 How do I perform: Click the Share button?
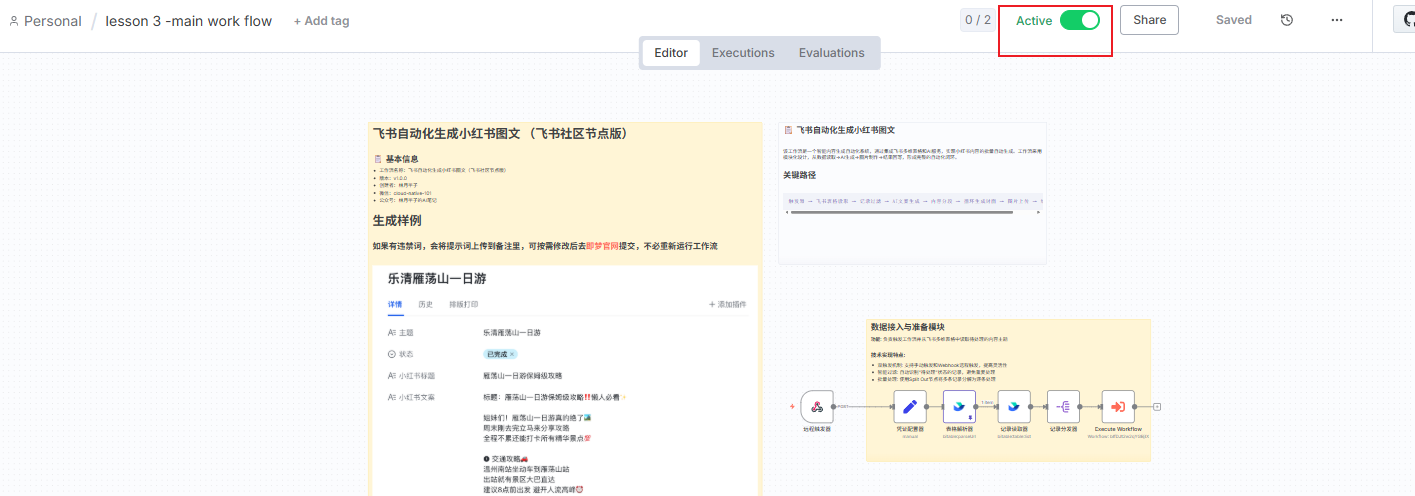click(1149, 20)
